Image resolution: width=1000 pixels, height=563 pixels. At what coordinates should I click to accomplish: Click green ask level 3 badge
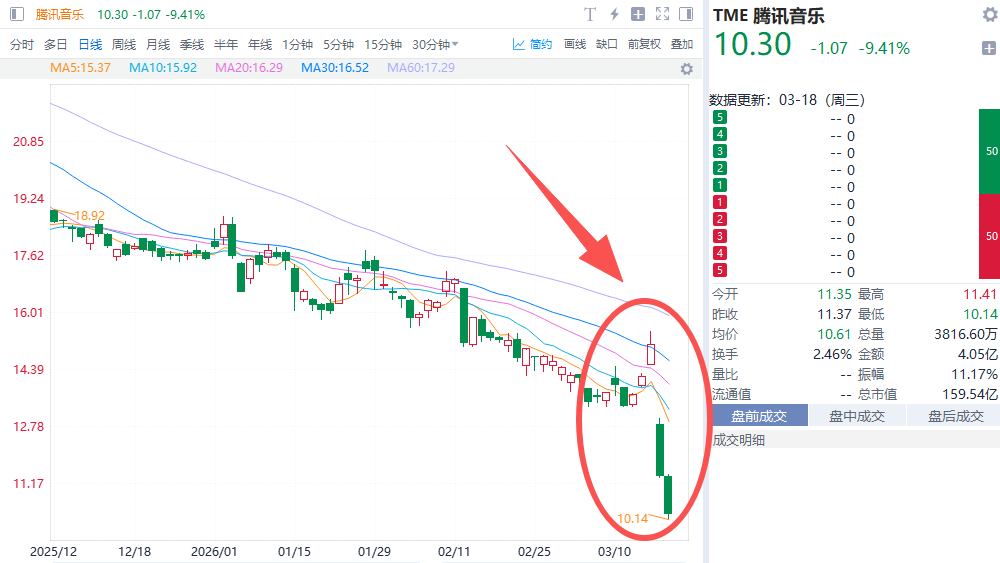tap(720, 151)
